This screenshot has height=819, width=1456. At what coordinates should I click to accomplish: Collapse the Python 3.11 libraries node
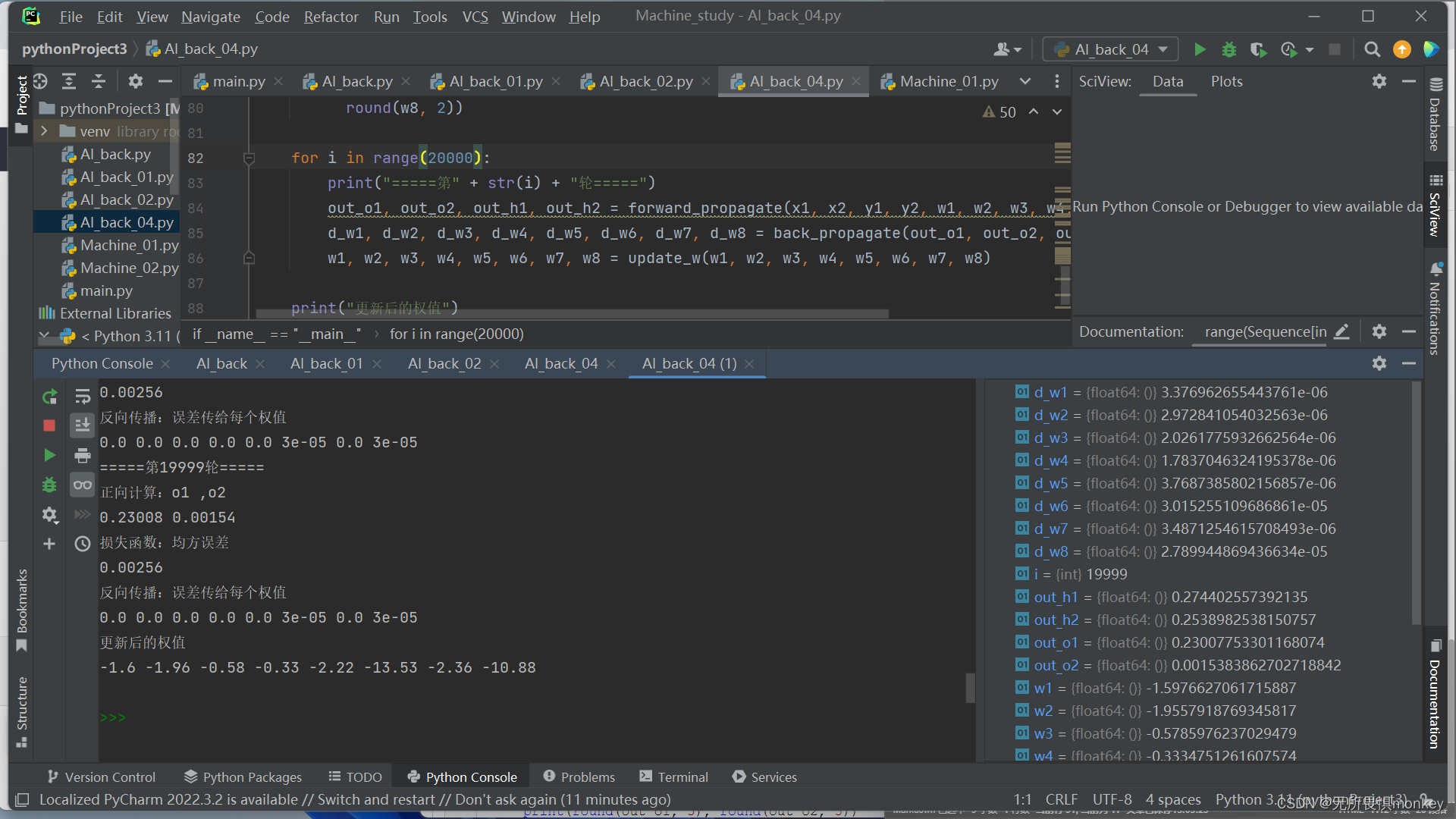click(x=44, y=336)
